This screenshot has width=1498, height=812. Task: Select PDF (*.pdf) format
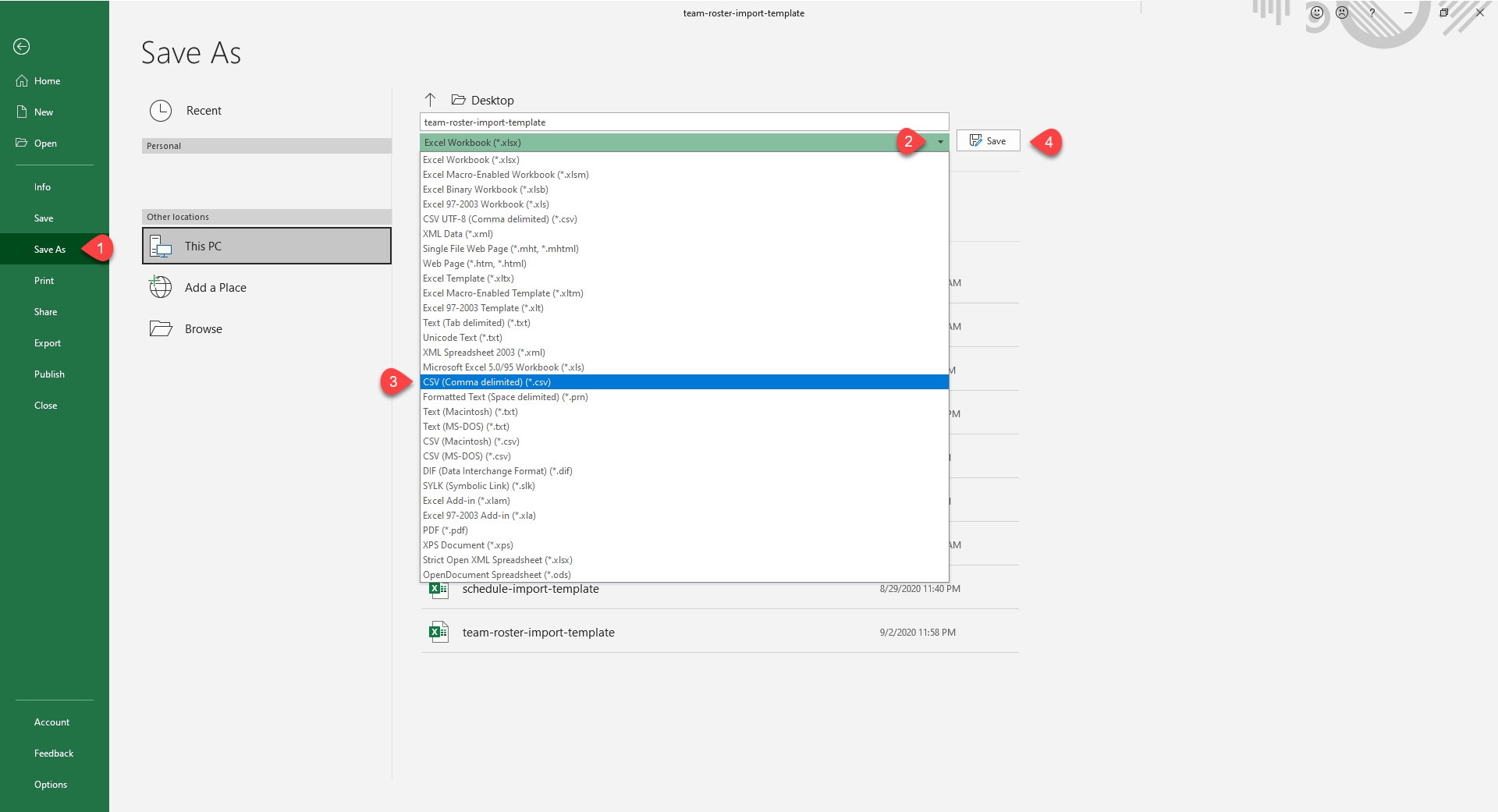click(x=684, y=530)
